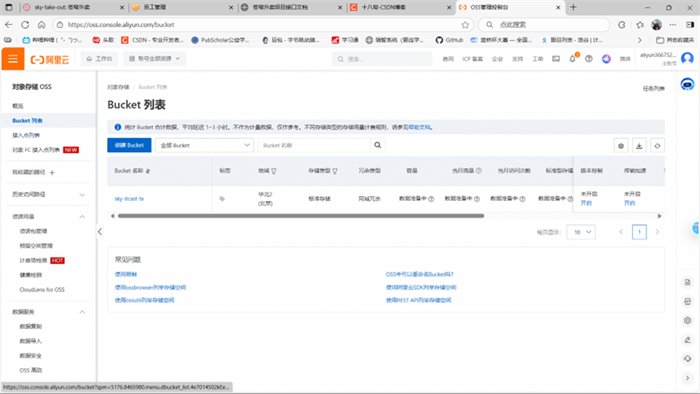Open new browser tab

coord(574,7)
